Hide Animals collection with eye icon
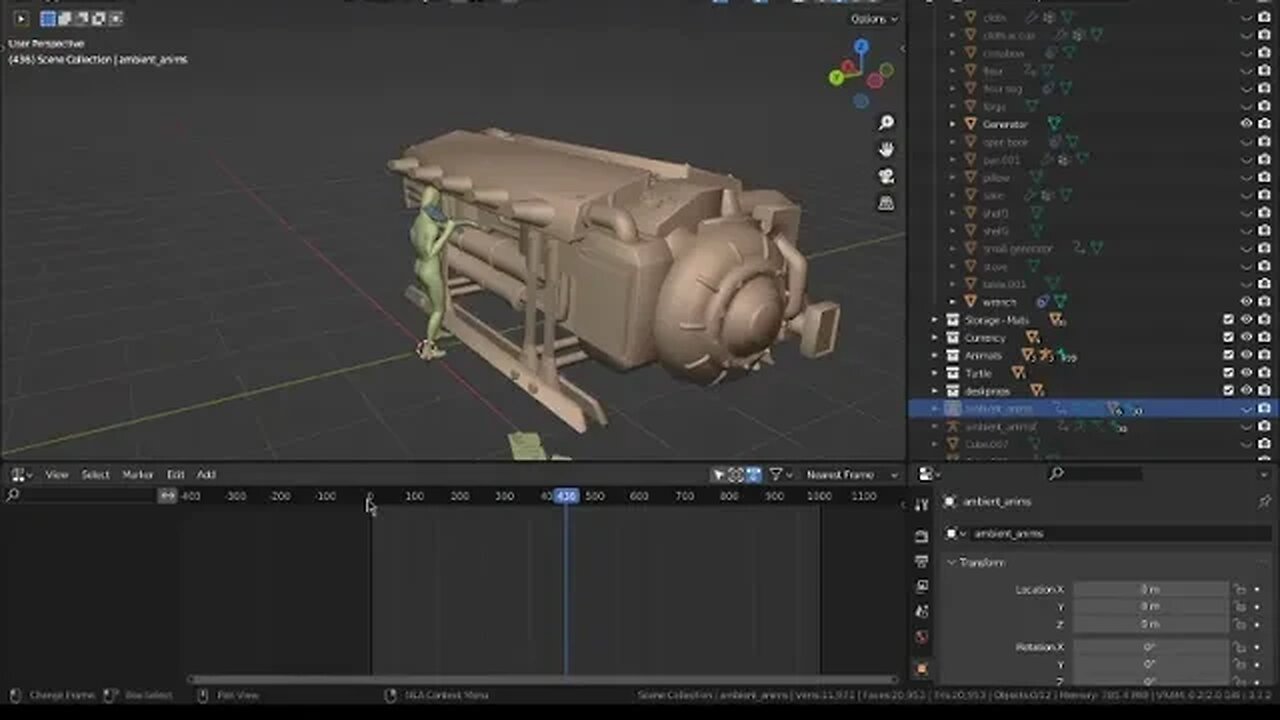The width and height of the screenshot is (1280, 720). [1246, 355]
